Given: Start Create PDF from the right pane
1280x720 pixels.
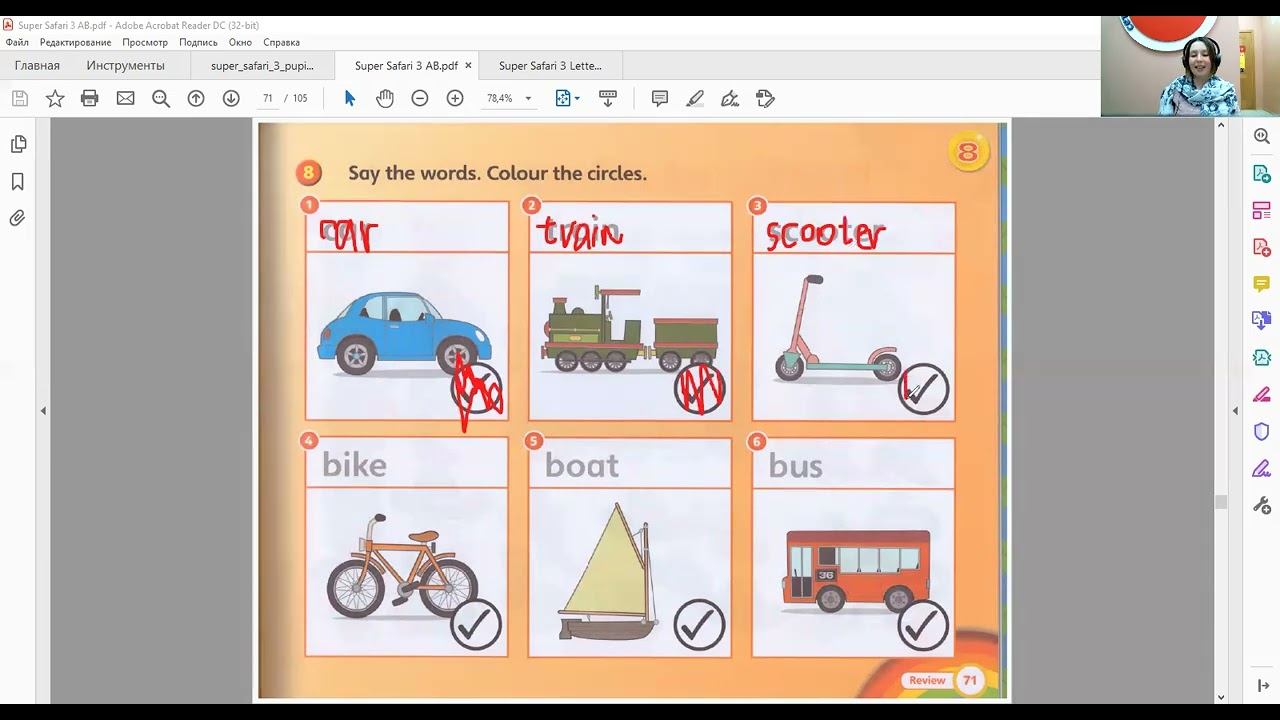Looking at the screenshot, I should pyautogui.click(x=1262, y=247).
